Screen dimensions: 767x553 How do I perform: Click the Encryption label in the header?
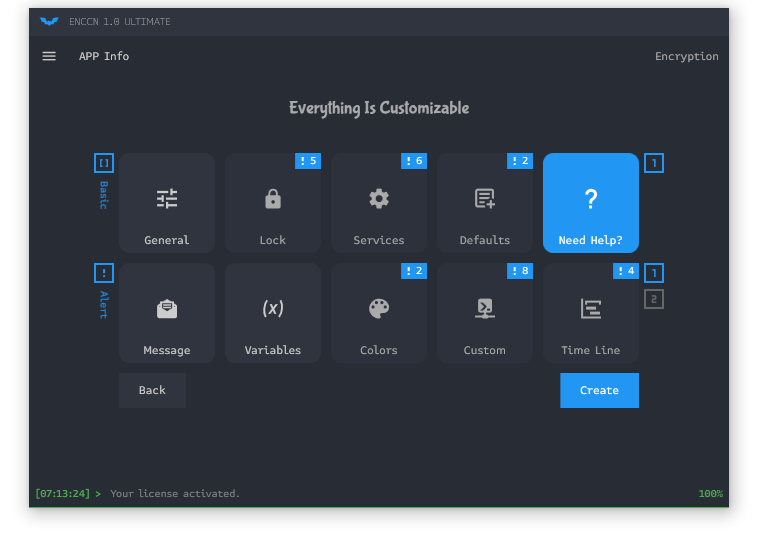[x=686, y=56]
